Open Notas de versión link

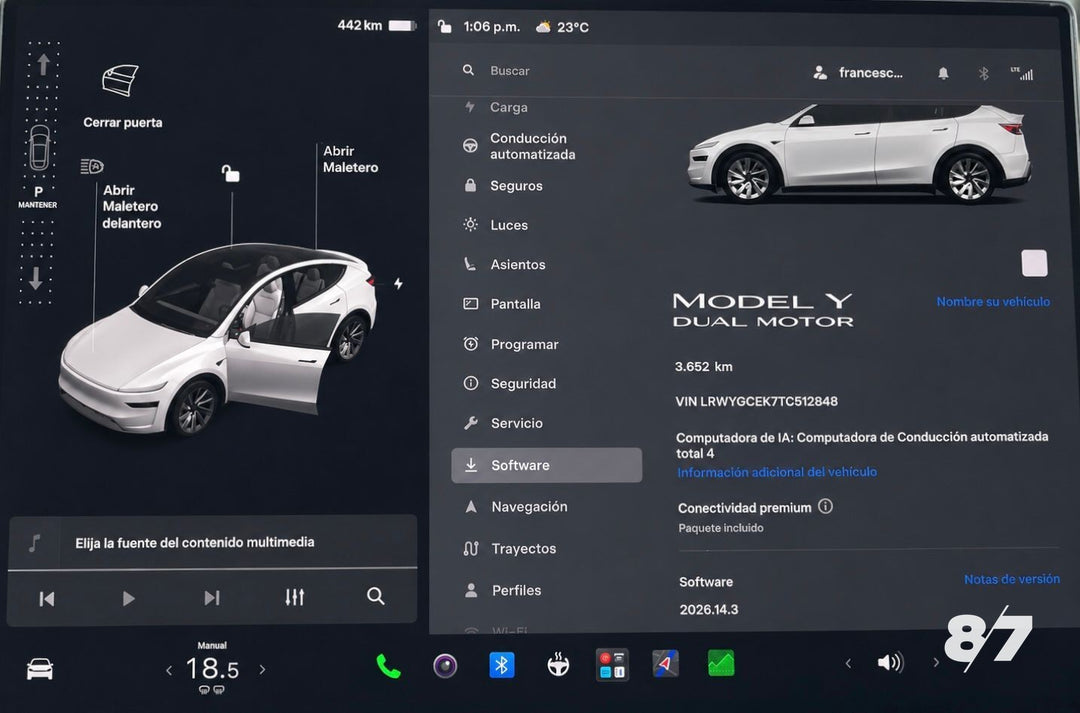click(x=1011, y=579)
